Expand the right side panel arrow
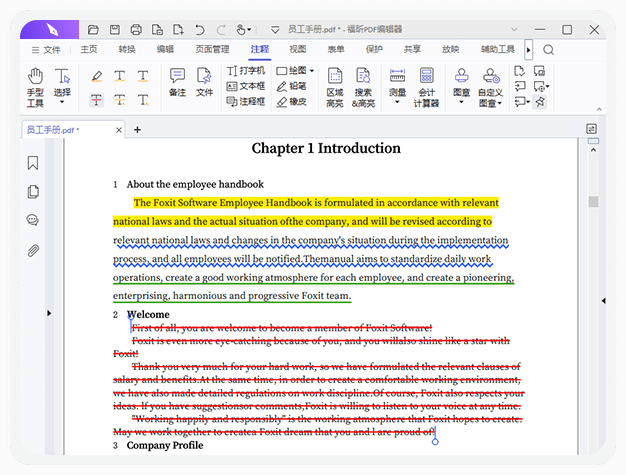Viewport: 626px width, 475px height. click(603, 301)
